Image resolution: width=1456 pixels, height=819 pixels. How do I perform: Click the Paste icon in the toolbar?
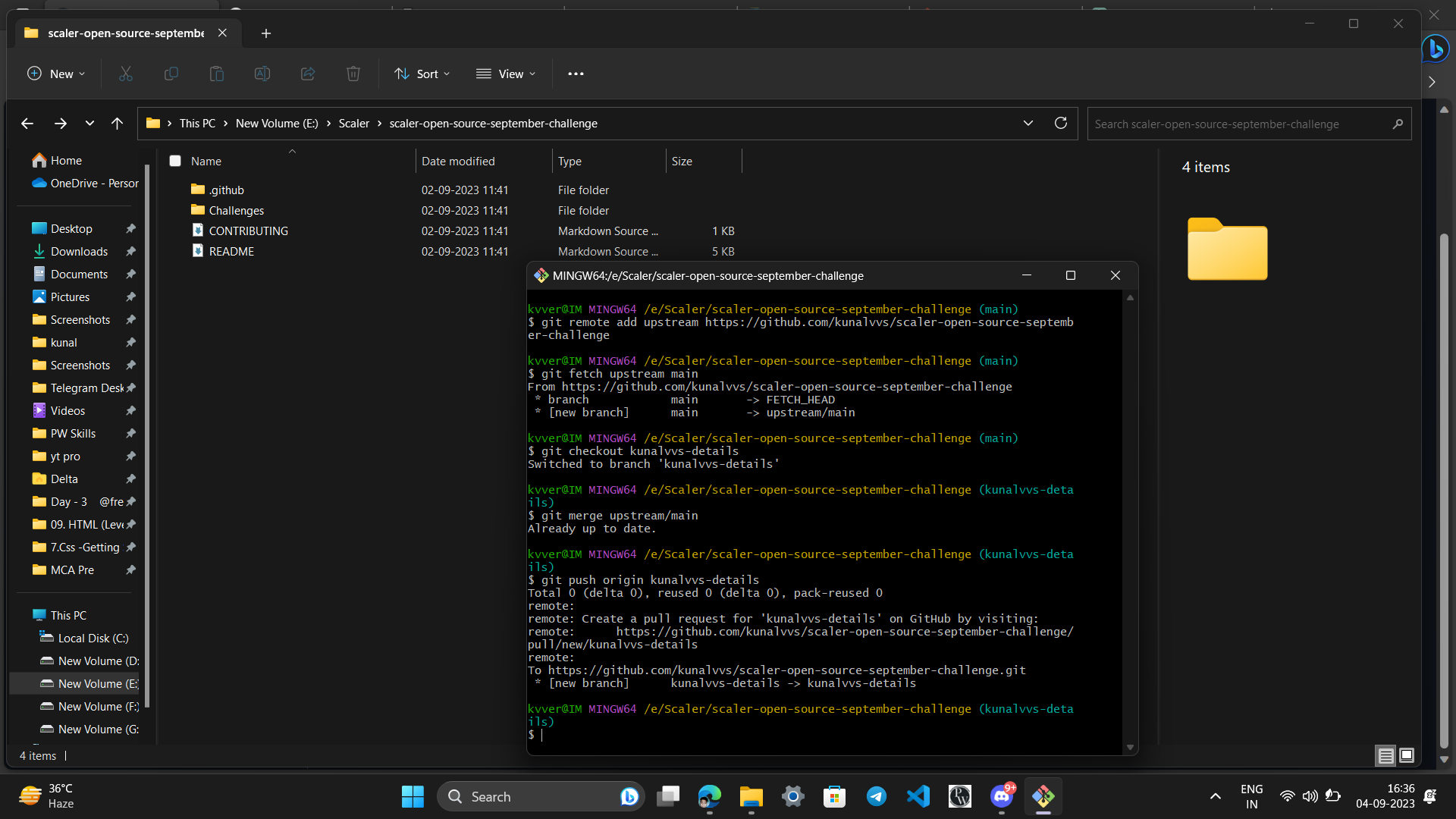217,74
